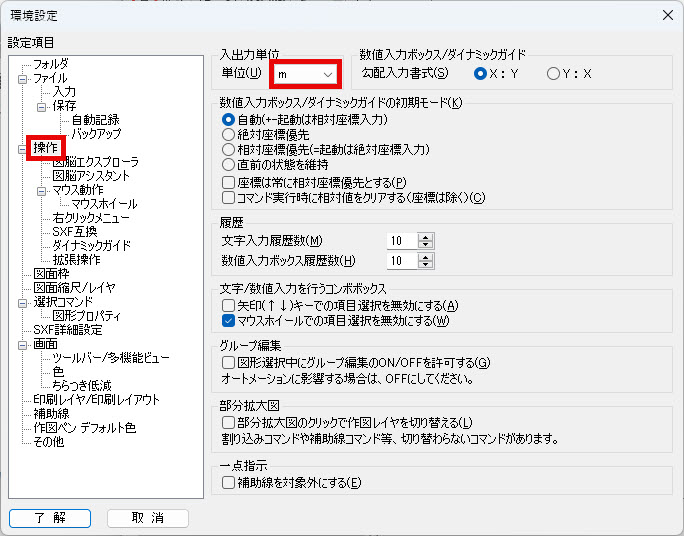684x536 pixels.
Task: Increase 文字入力履歴数 with spinner up arrow
Action: 426,236
